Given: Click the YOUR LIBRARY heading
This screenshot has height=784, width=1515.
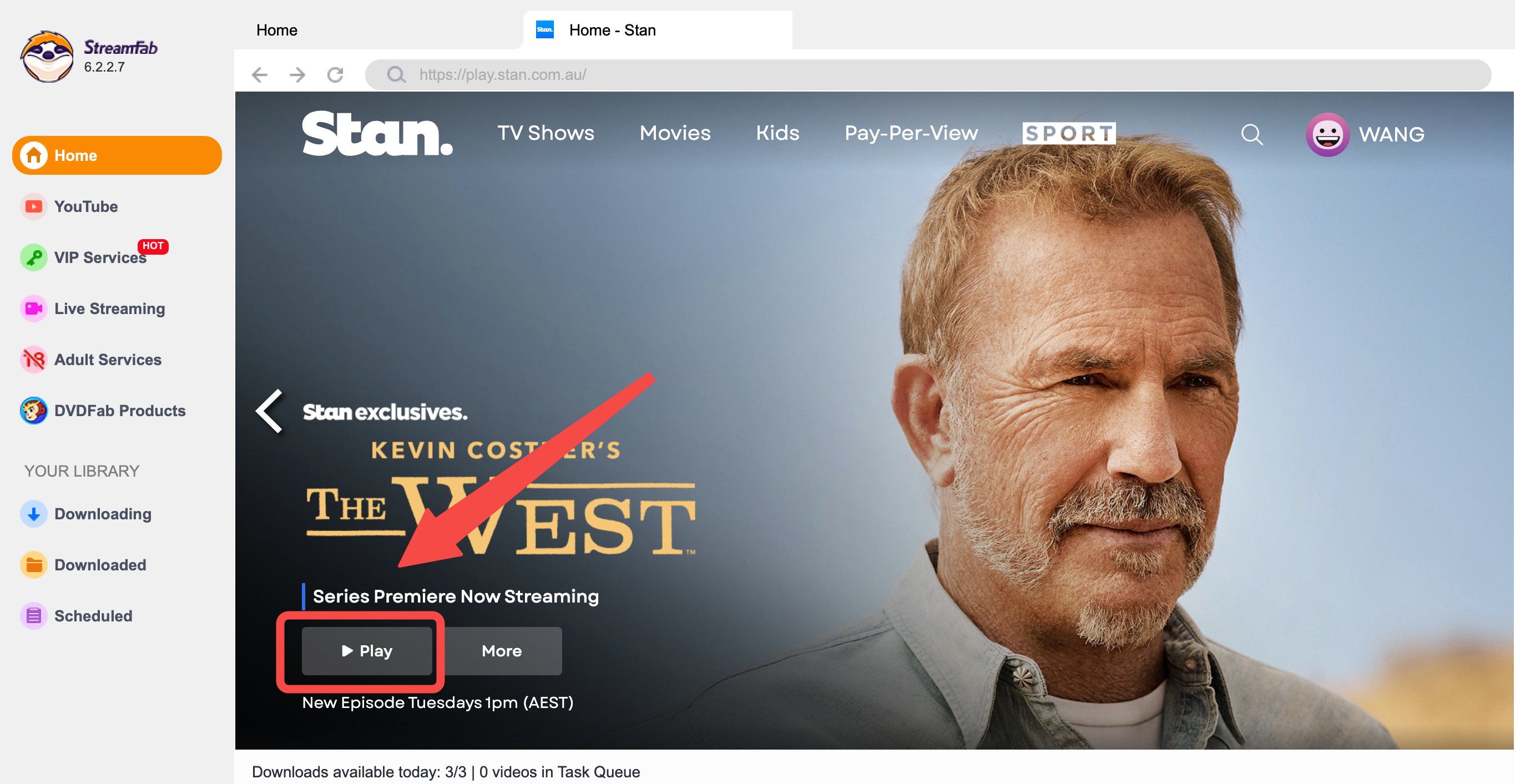Looking at the screenshot, I should click(82, 471).
